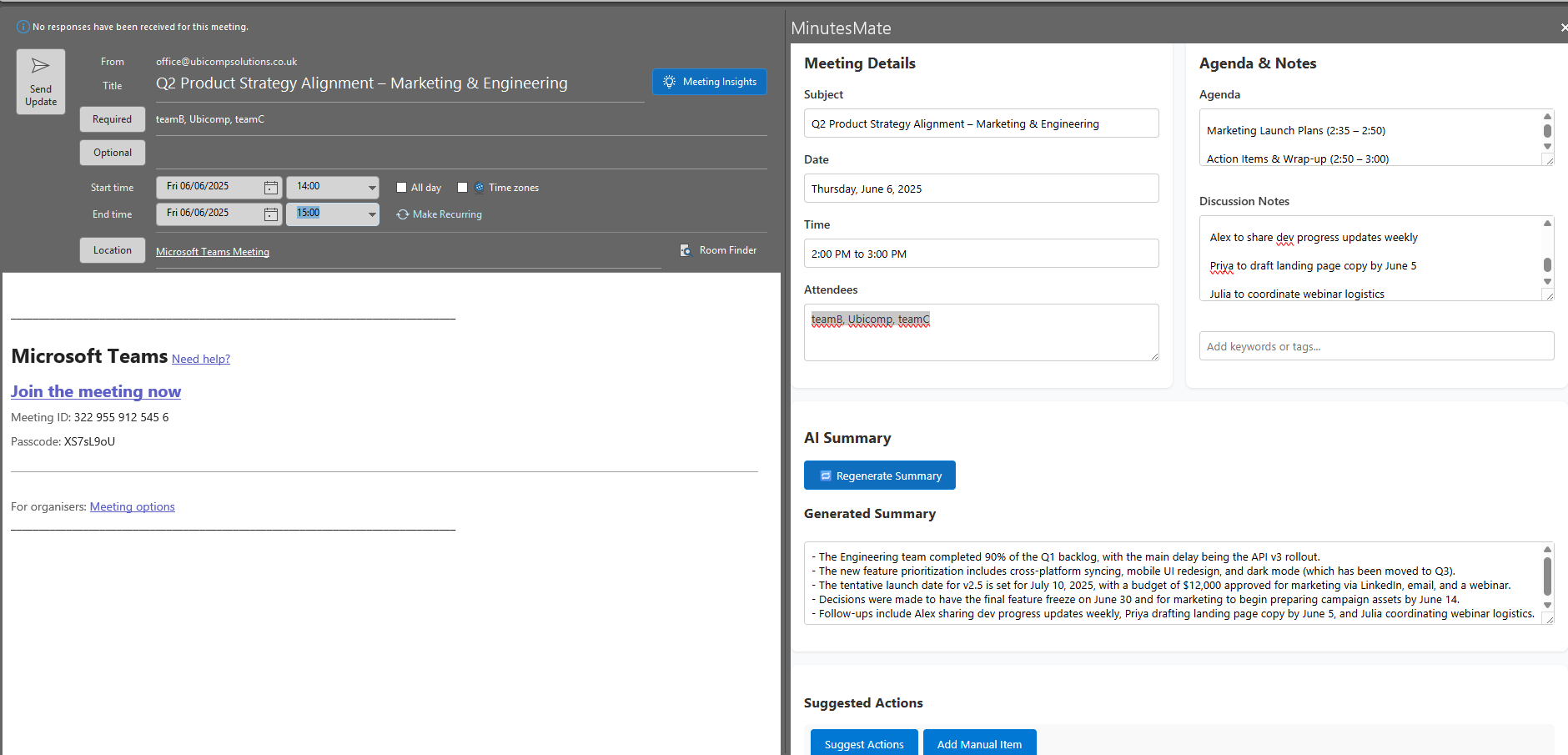The image size is (1568, 755).
Task: Click the Generated Summary scroll up arrow
Action: point(1547,549)
